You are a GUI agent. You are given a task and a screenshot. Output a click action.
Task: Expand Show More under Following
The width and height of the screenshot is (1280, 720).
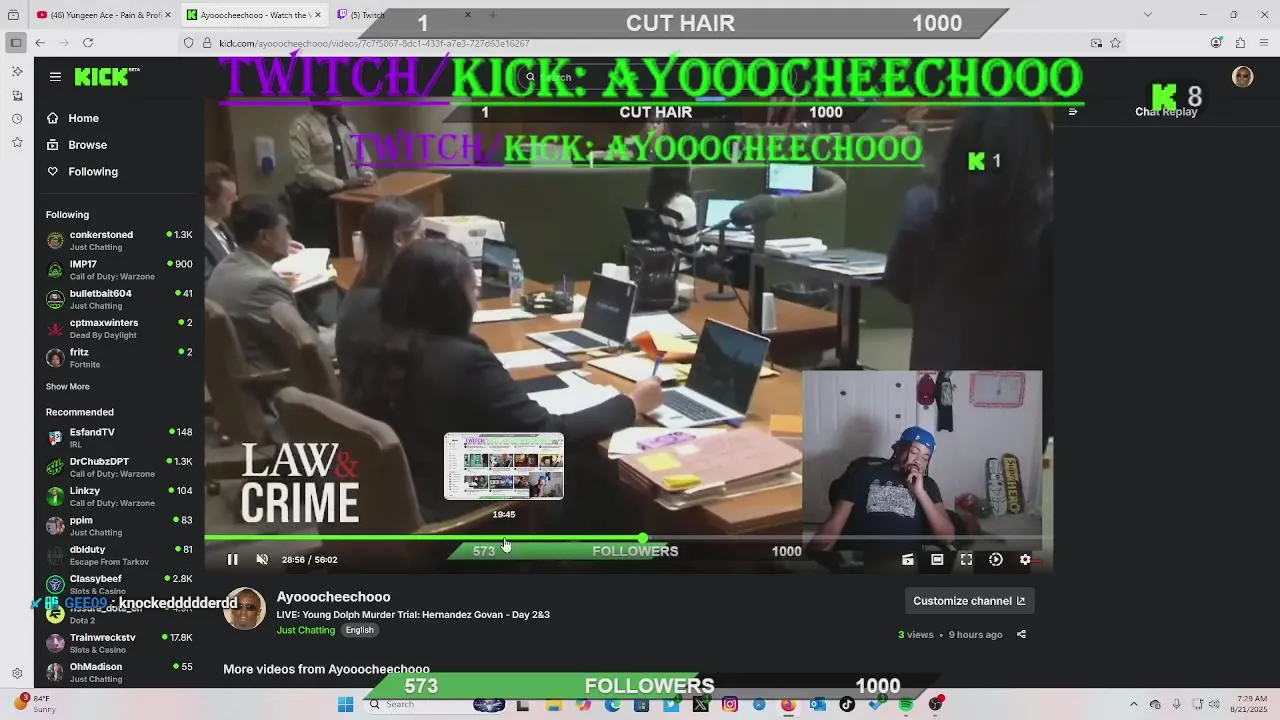point(67,387)
